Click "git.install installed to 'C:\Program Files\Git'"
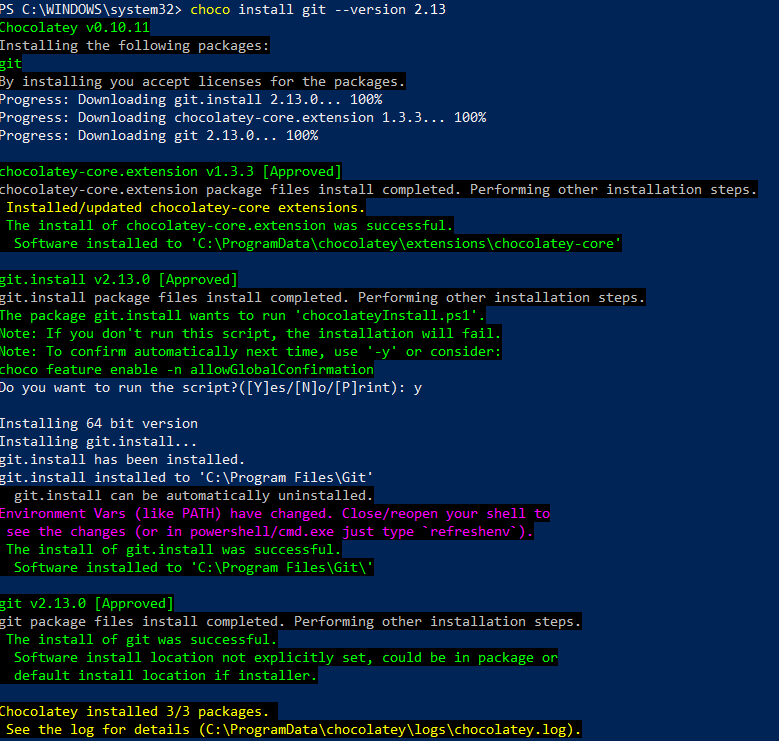 pos(187,477)
